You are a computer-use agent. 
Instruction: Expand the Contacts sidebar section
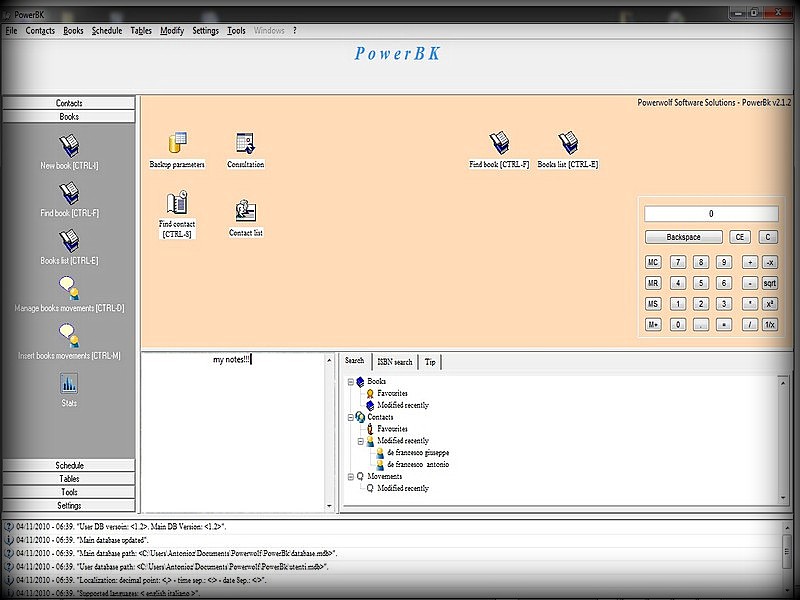(x=69, y=103)
